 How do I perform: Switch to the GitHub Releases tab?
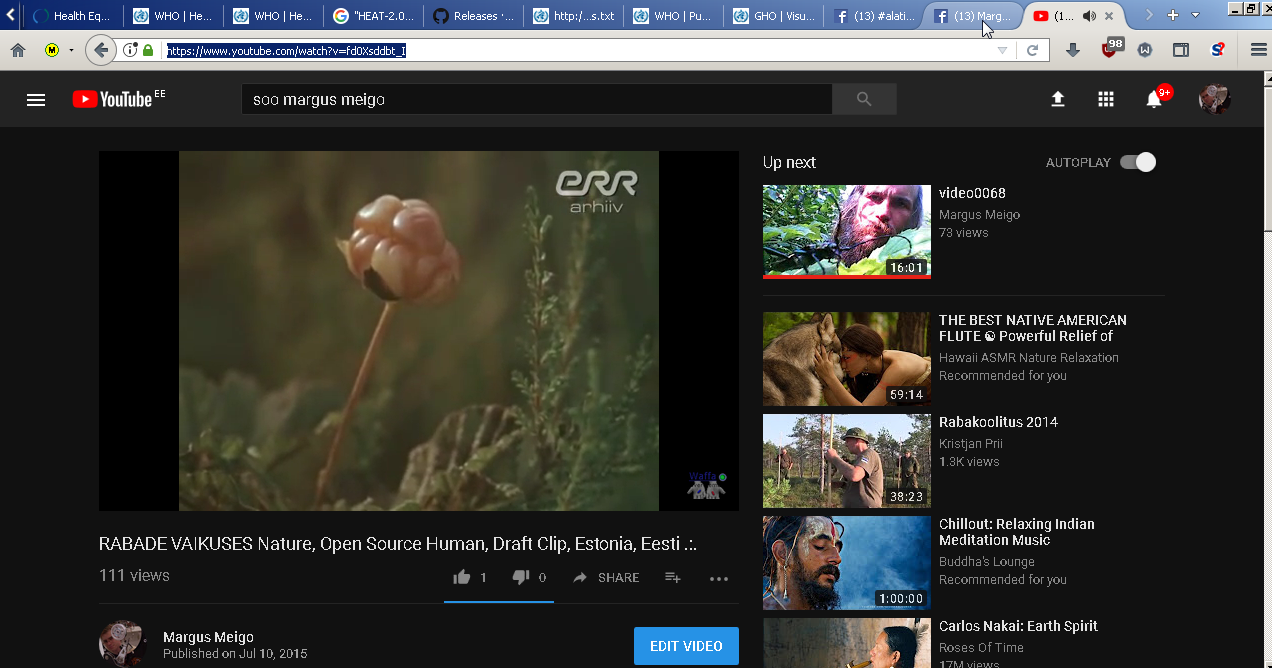pos(472,16)
